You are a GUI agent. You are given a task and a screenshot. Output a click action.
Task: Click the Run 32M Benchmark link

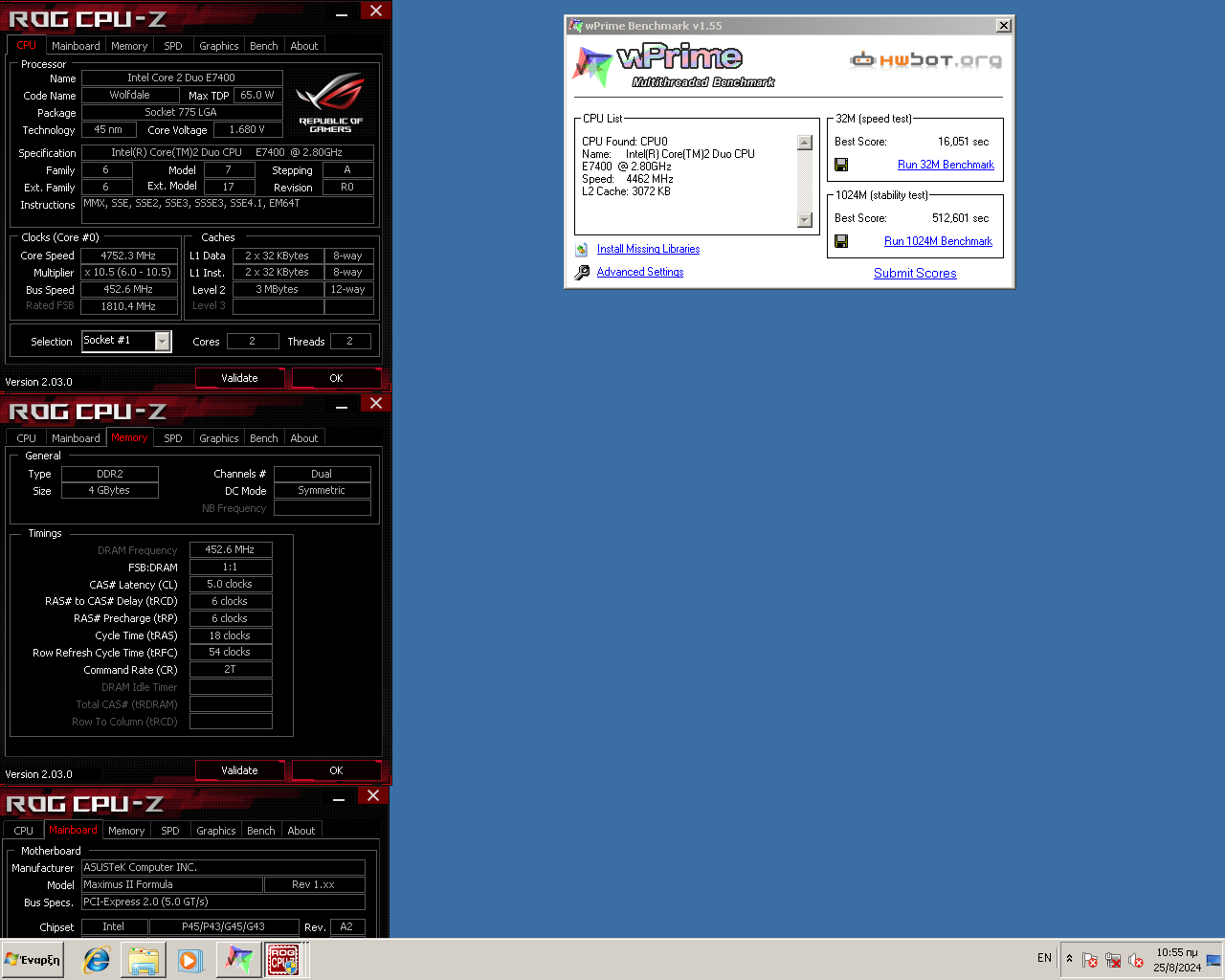(x=946, y=165)
